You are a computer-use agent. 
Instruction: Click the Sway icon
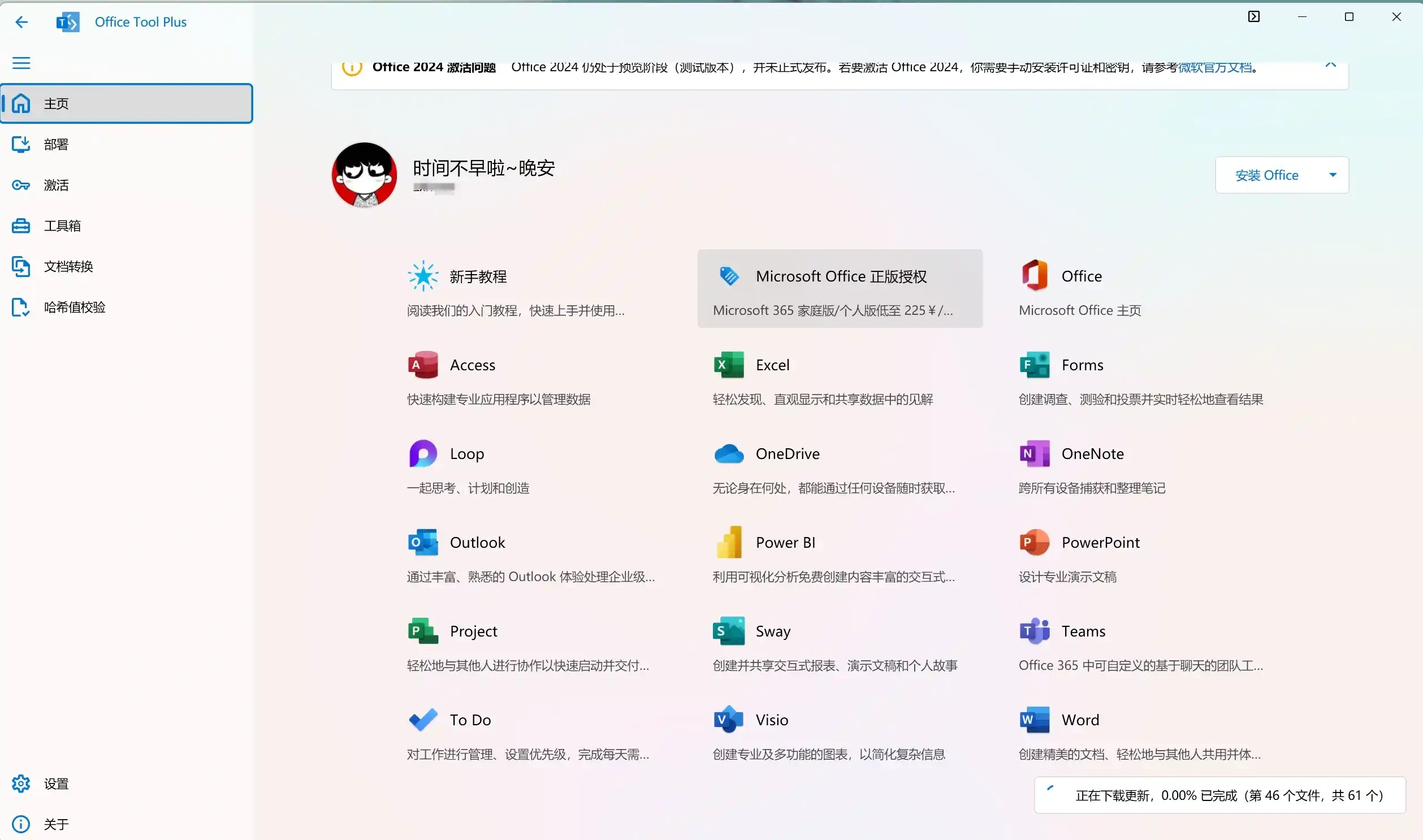[729, 631]
